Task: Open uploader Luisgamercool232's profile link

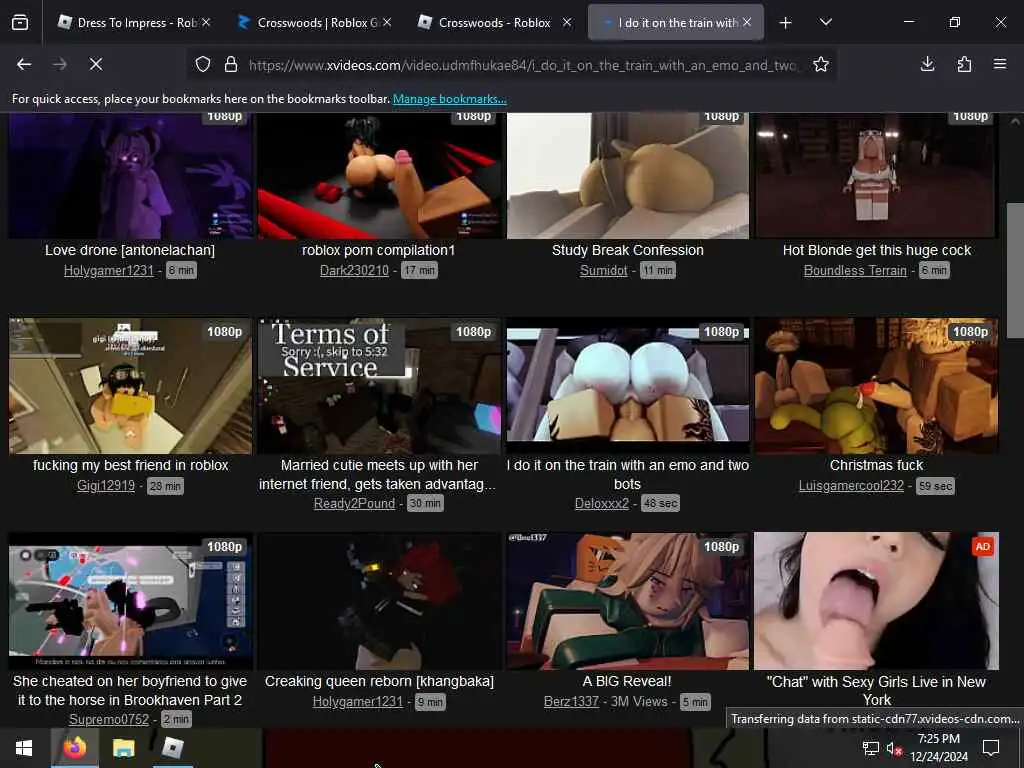Action: (851, 486)
